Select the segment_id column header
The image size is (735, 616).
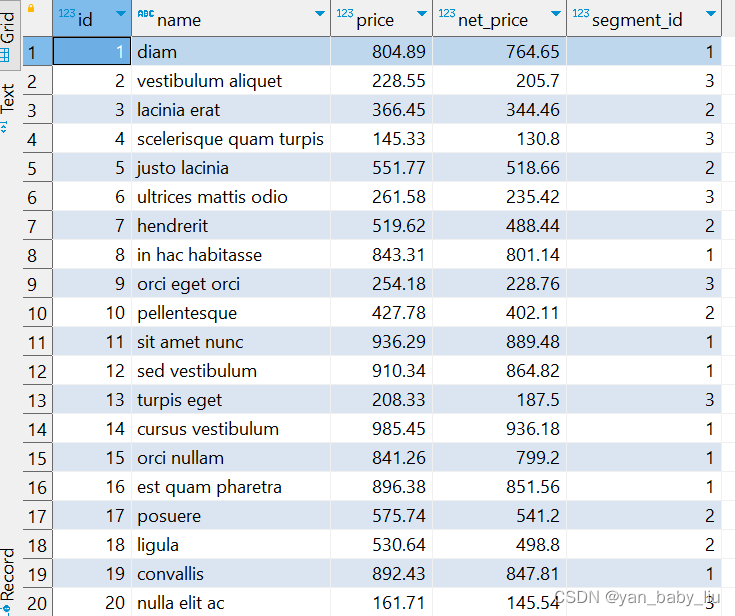(644, 19)
